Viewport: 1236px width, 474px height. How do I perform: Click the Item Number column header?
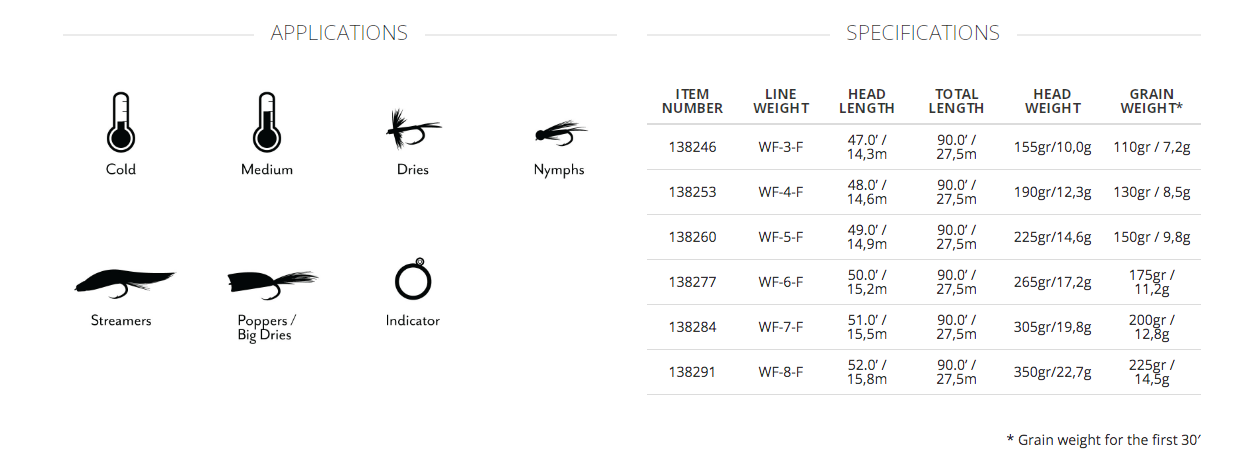[x=692, y=101]
